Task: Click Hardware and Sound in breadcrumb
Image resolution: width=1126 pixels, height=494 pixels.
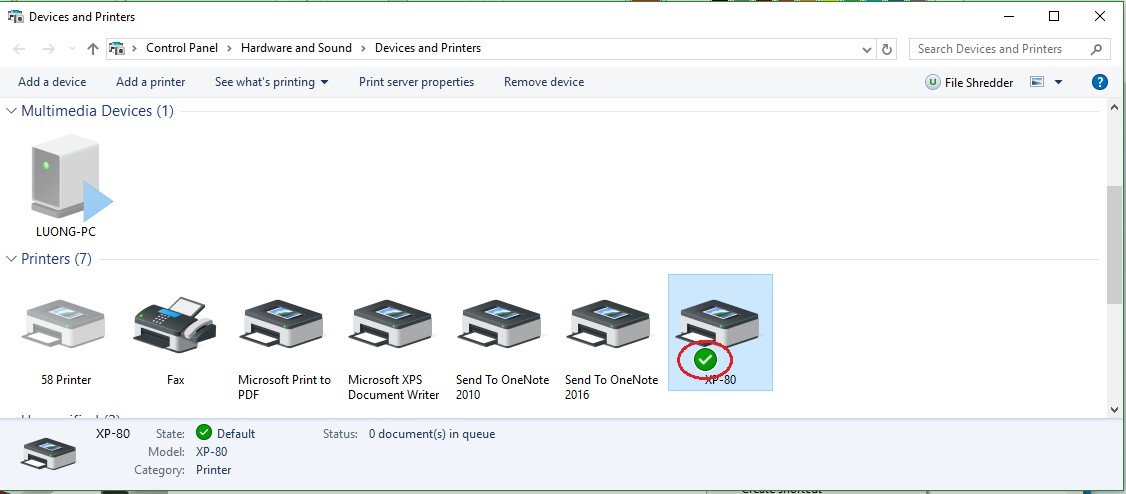Action: coord(296,48)
